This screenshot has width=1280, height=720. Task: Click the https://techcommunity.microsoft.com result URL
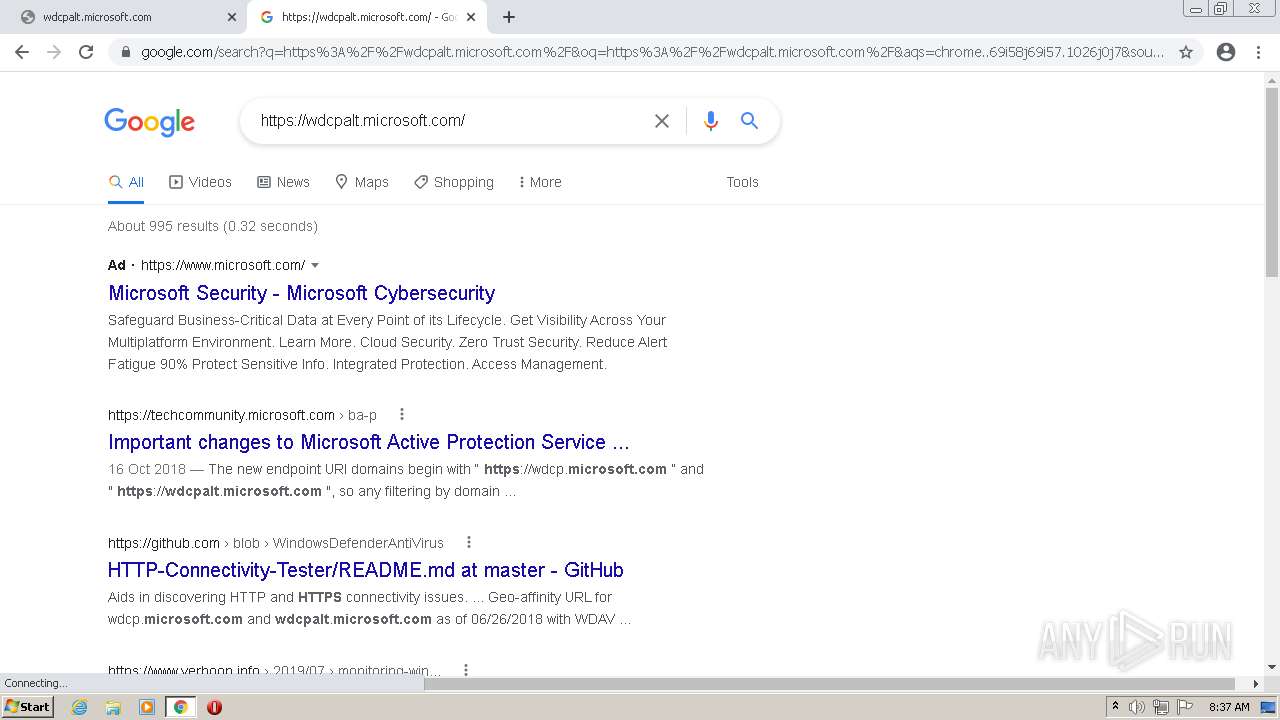(x=221, y=415)
